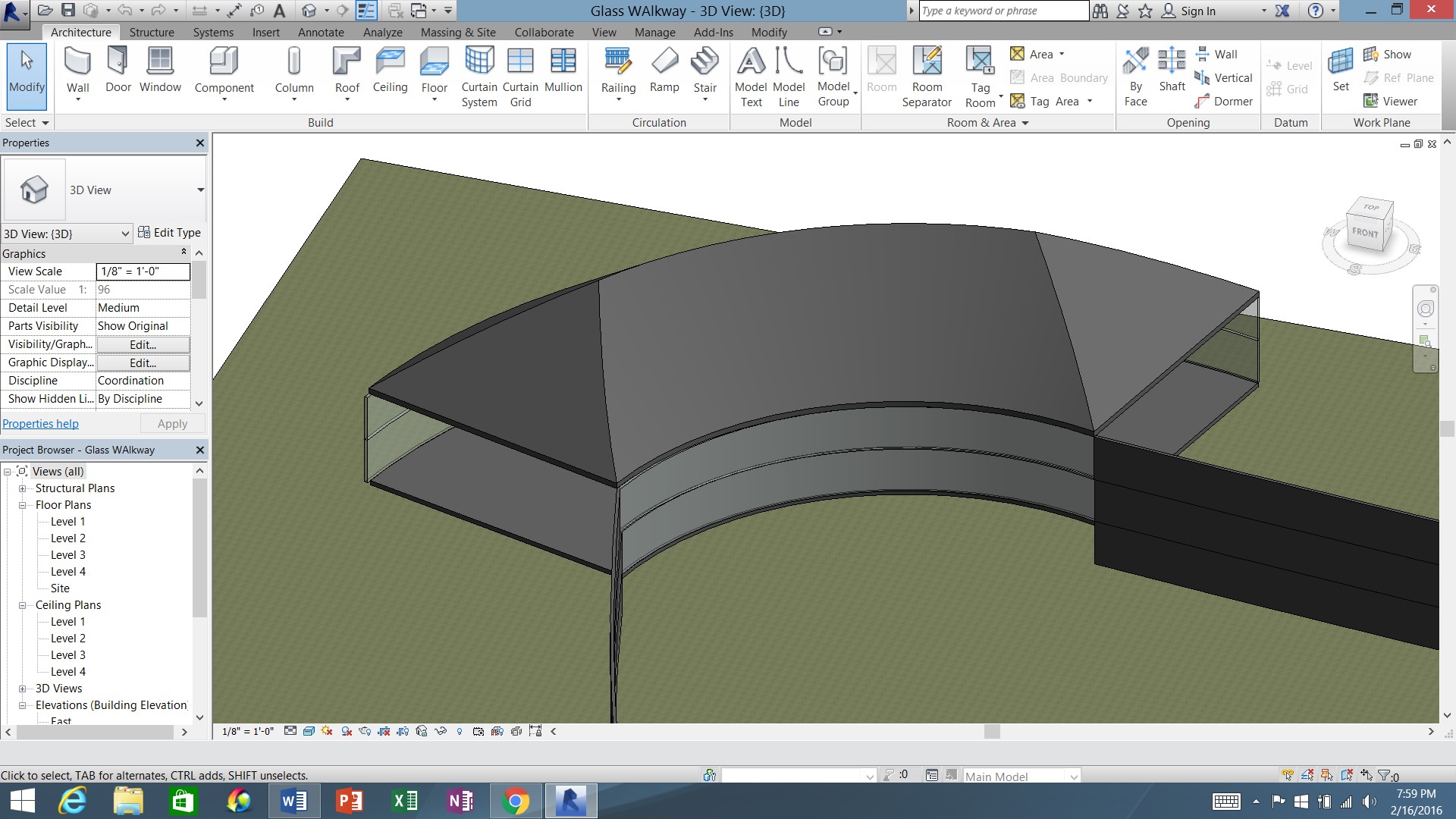Screen dimensions: 1456x819
Task: Click the ViewCube FRONT face
Action: pos(1365,233)
